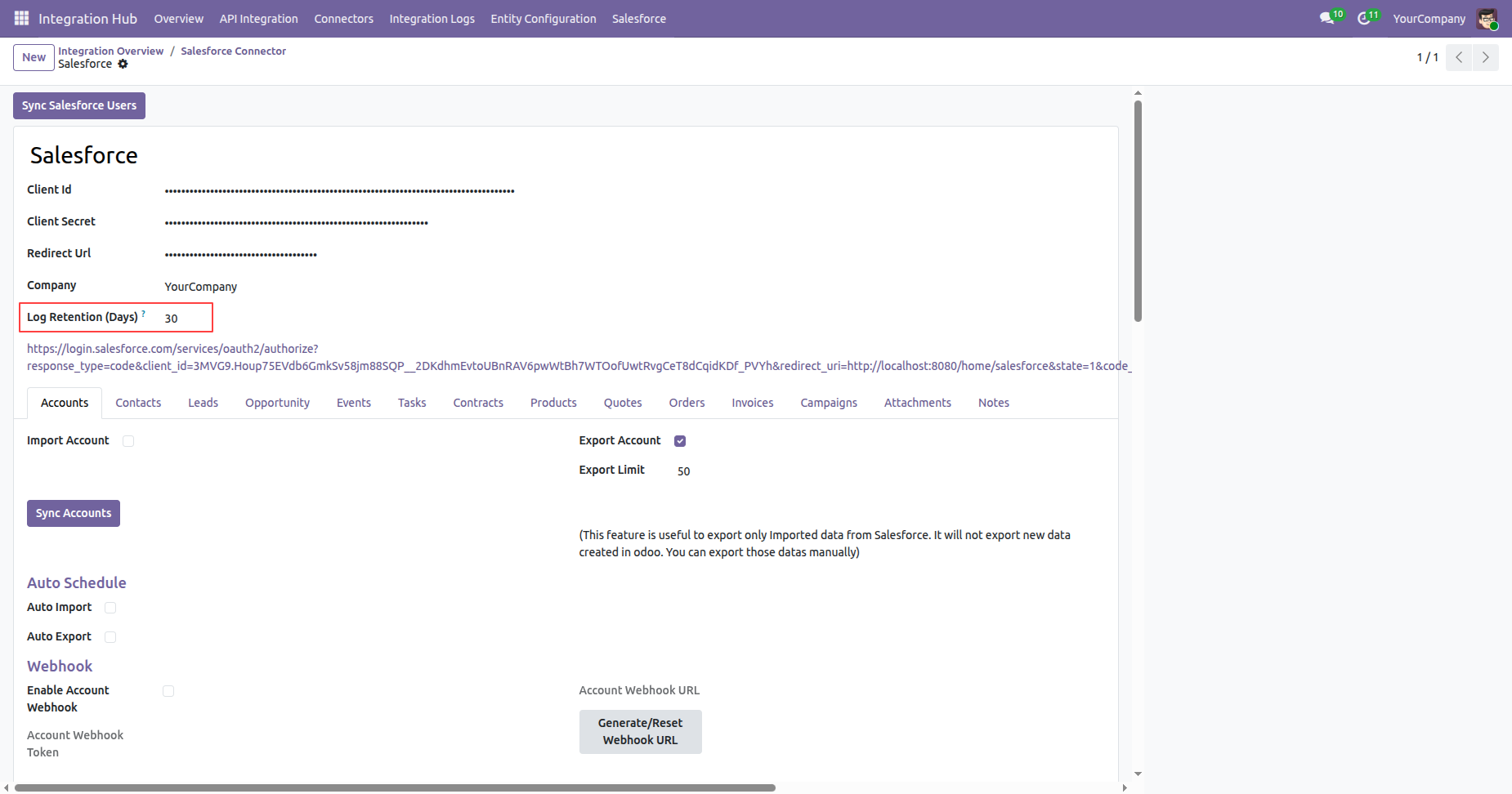Viewport: 1512px width, 794px height.
Task: Open the API Integration menu
Action: (258, 18)
